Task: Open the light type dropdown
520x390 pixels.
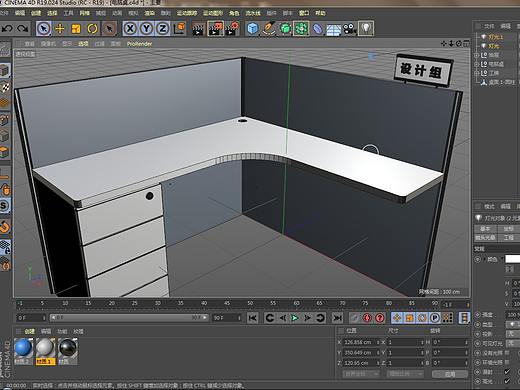Action: tap(513, 324)
